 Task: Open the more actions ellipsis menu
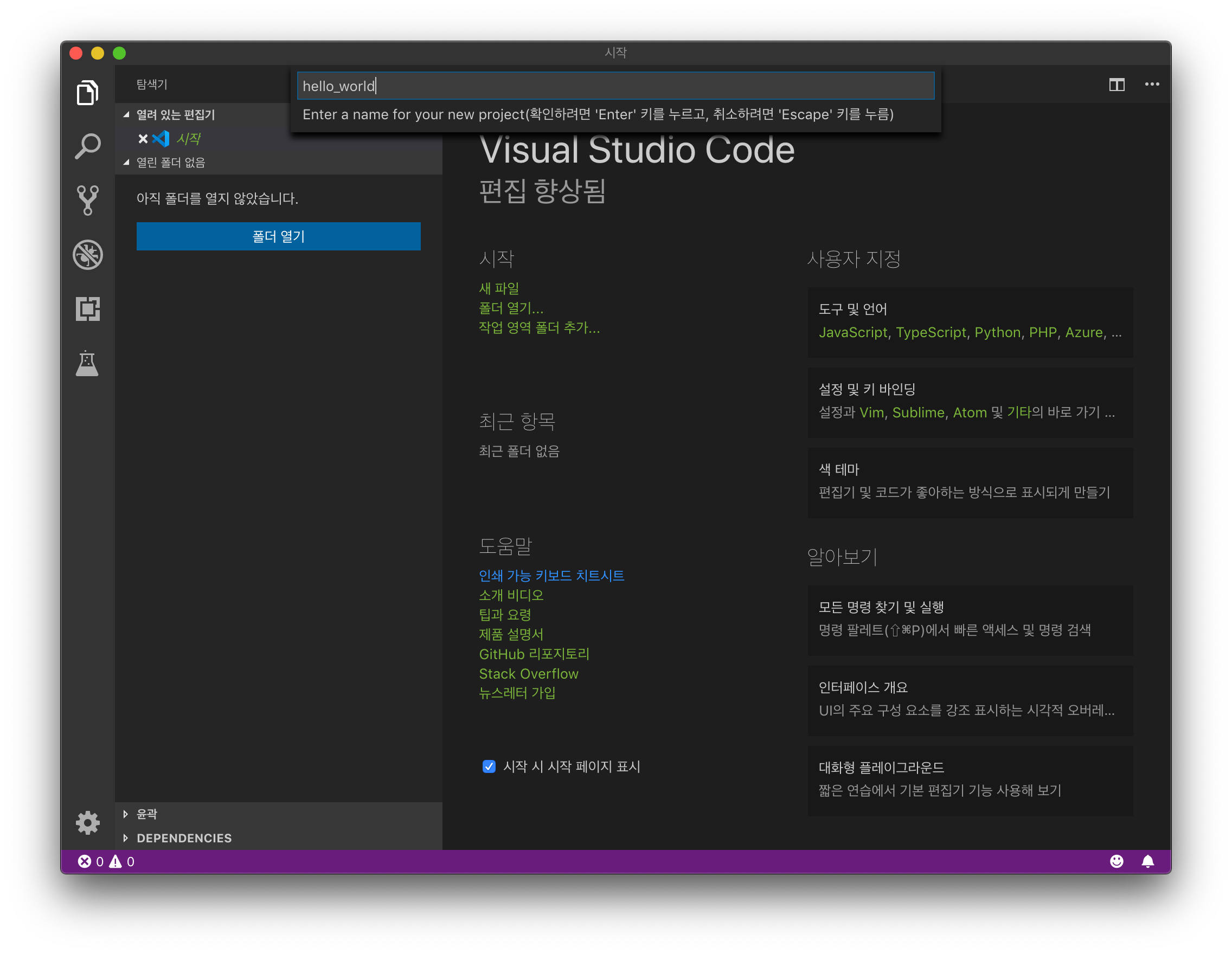click(1151, 85)
